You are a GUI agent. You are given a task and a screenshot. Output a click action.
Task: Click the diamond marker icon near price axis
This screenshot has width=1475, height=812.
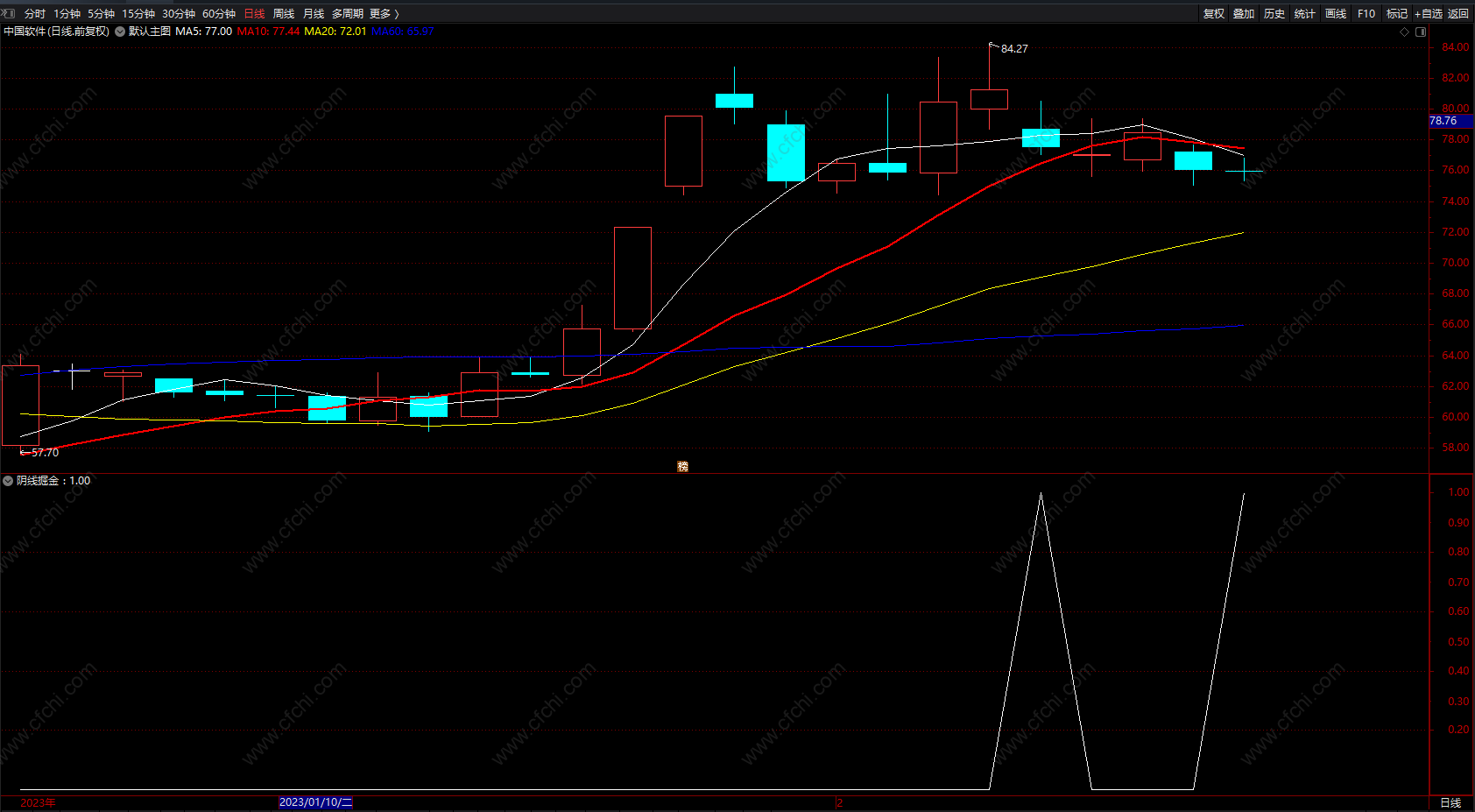[x=1405, y=32]
